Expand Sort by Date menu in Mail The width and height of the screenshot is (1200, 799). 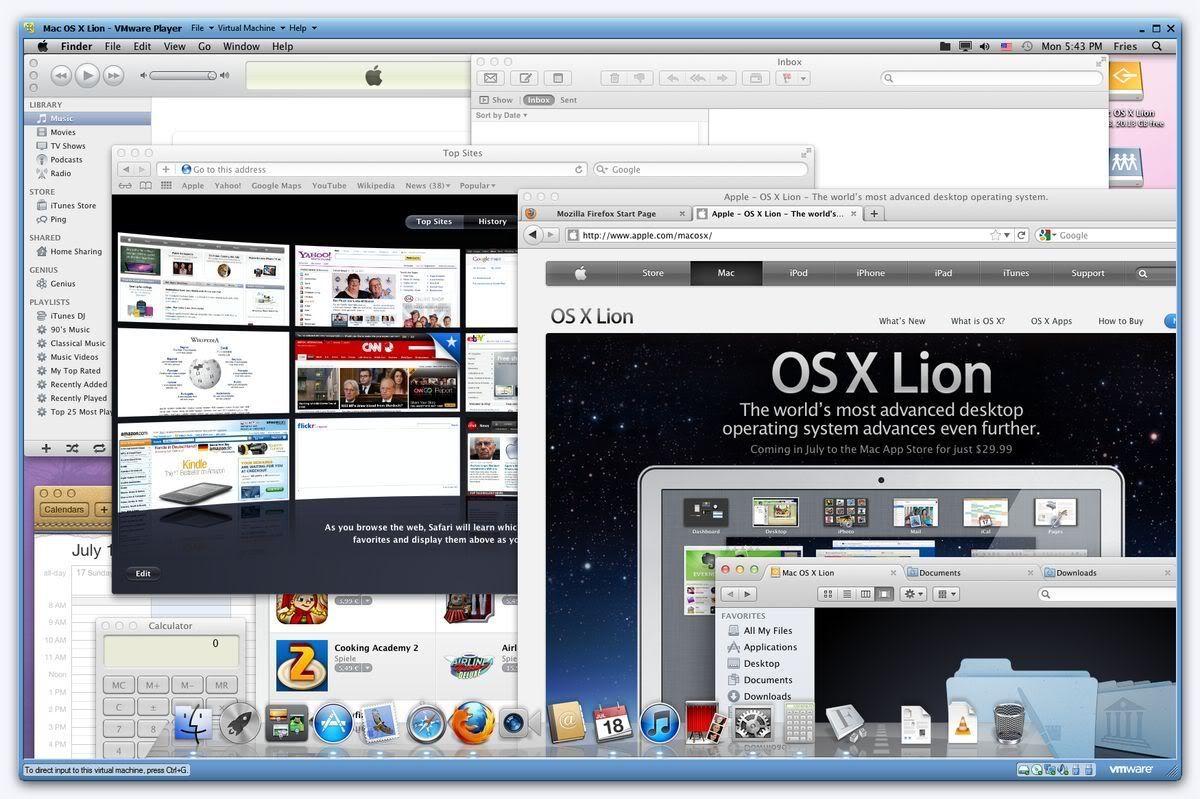[x=501, y=115]
